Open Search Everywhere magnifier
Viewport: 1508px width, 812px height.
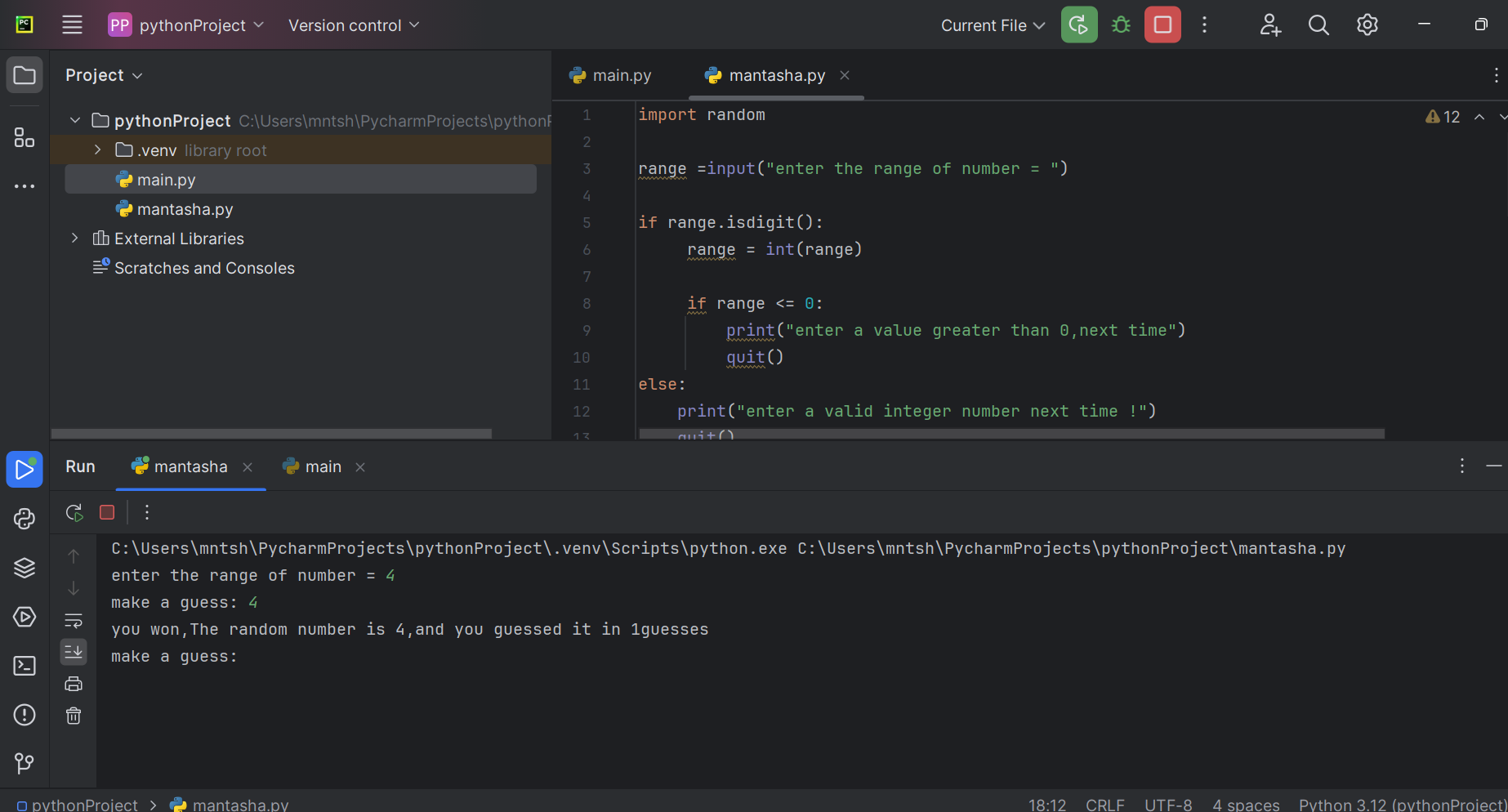point(1318,25)
